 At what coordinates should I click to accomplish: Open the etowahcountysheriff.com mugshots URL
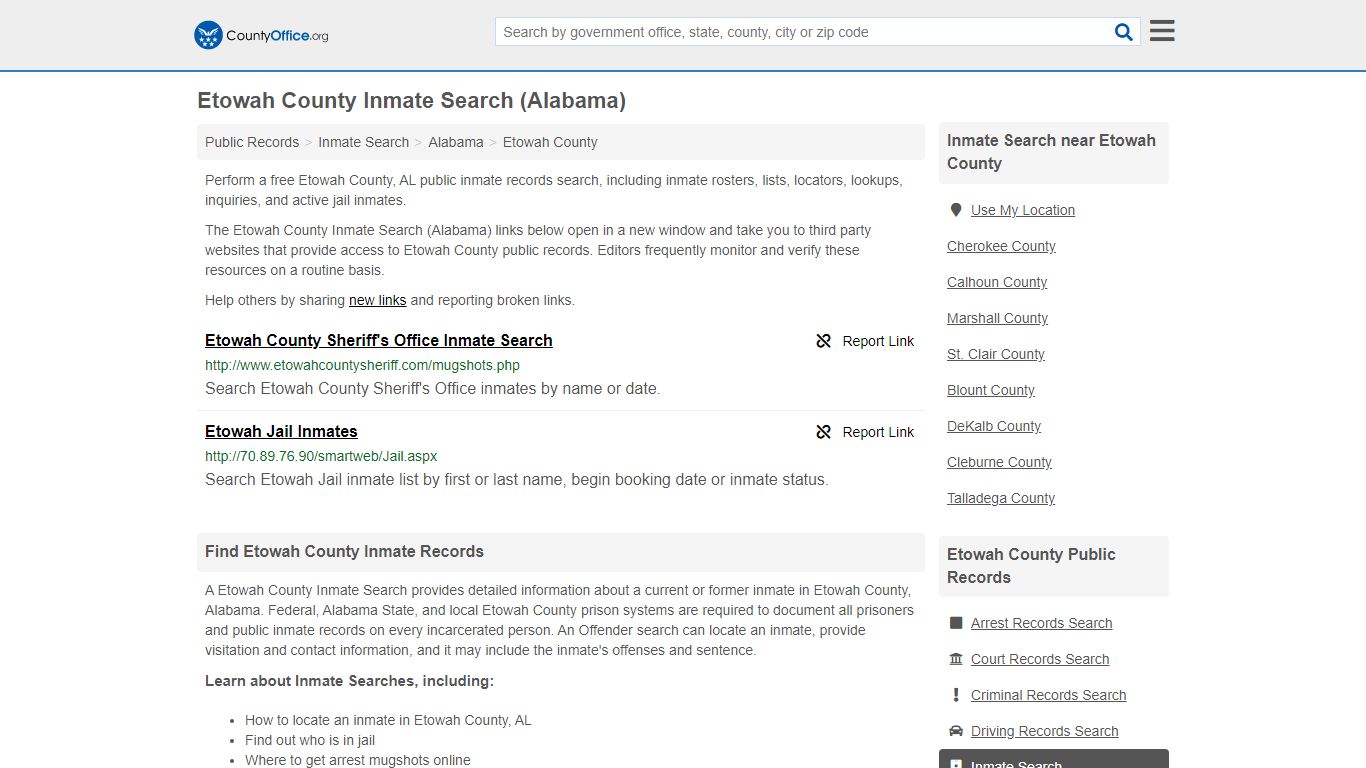(x=362, y=365)
